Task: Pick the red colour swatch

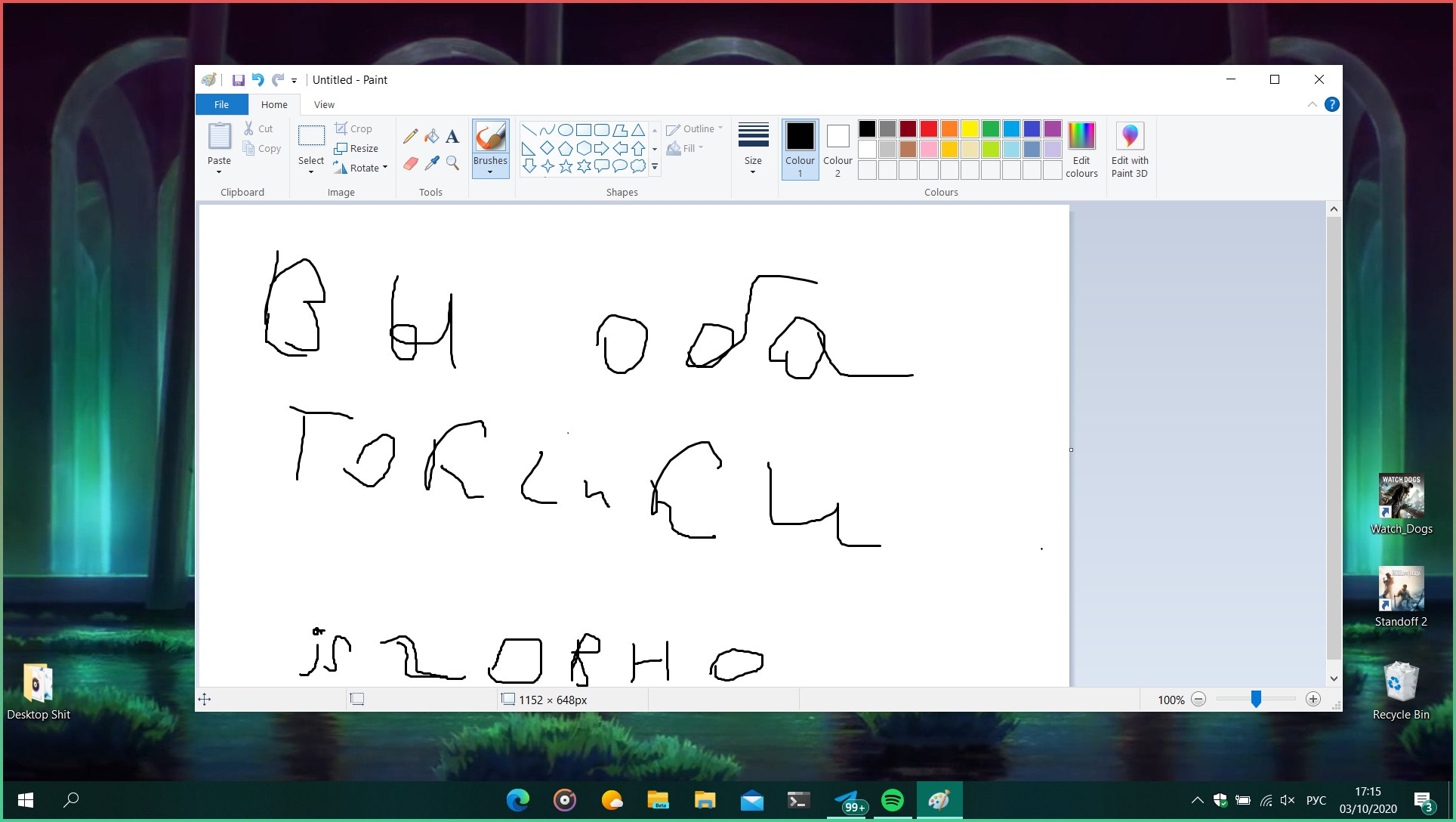Action: point(929,129)
